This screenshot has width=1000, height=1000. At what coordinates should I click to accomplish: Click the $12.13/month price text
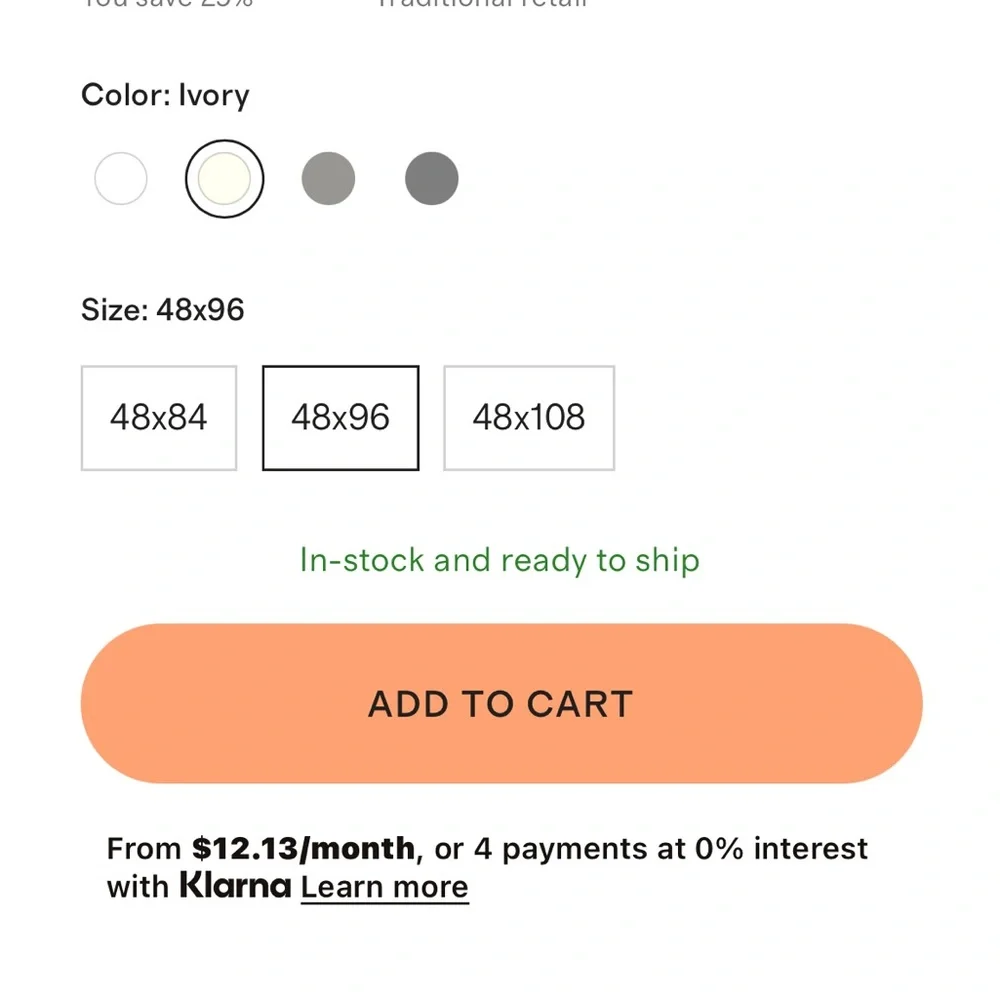(304, 849)
